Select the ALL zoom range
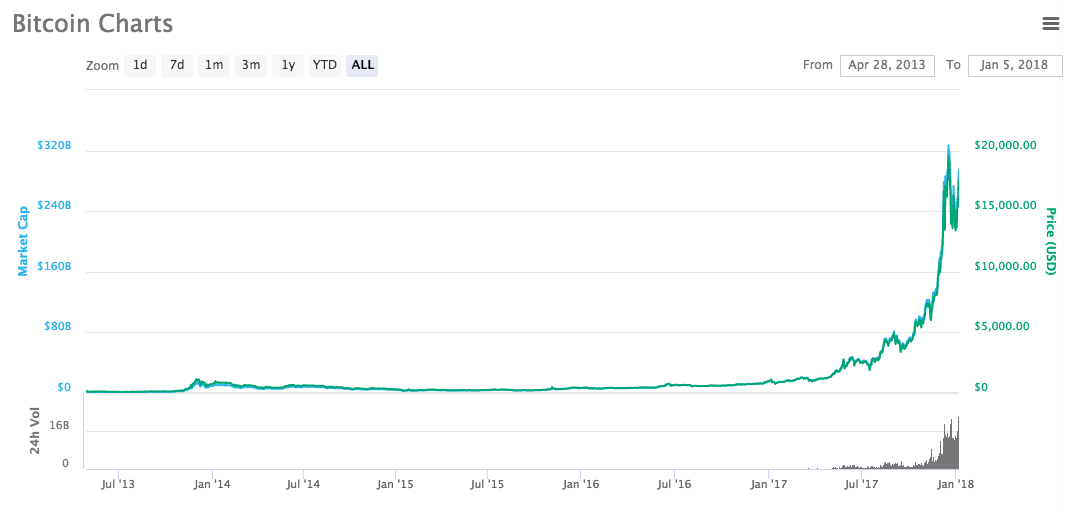This screenshot has height=514, width=1067. 363,65
